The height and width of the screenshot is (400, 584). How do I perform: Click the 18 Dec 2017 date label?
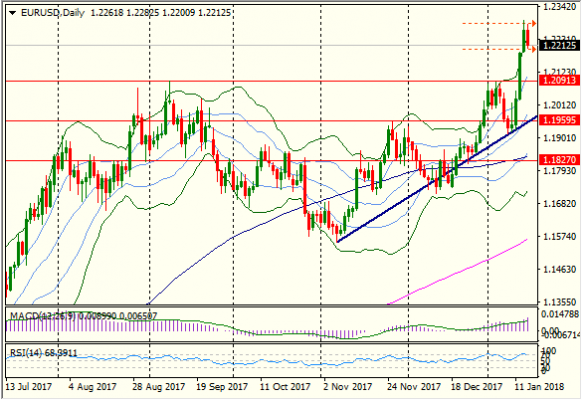click(x=476, y=387)
